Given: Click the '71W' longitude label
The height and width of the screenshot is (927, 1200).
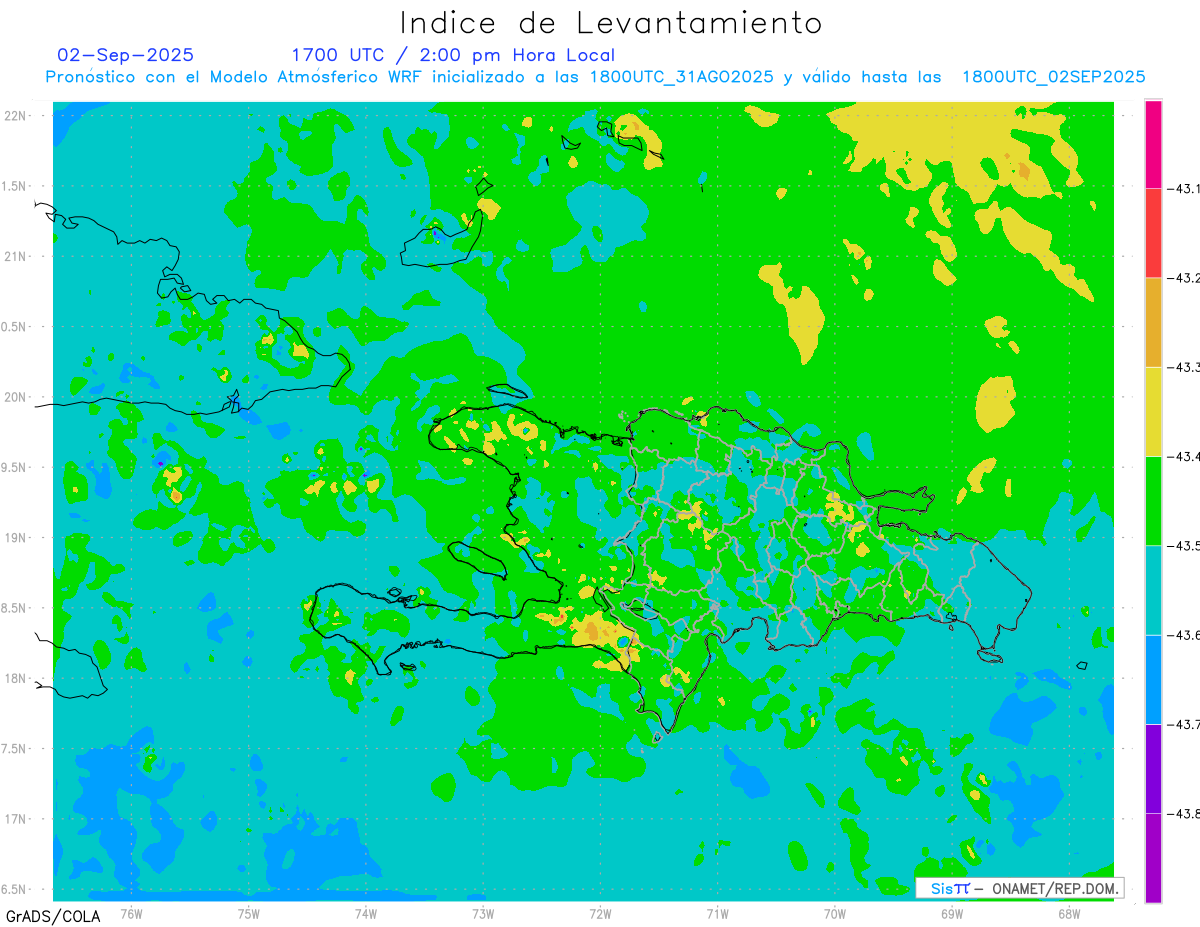Looking at the screenshot, I should tap(717, 913).
